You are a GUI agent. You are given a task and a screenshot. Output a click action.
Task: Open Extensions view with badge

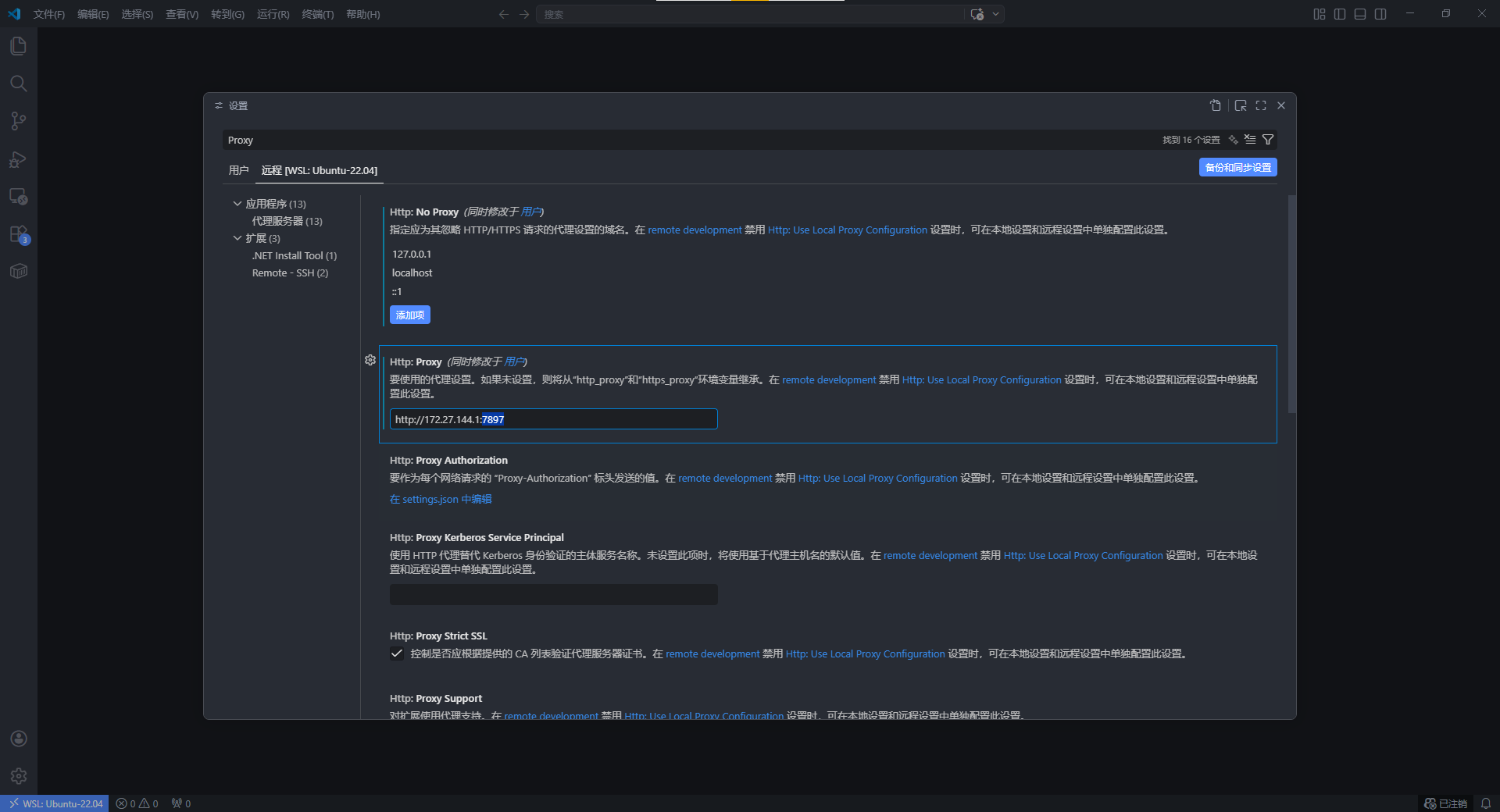tap(19, 234)
